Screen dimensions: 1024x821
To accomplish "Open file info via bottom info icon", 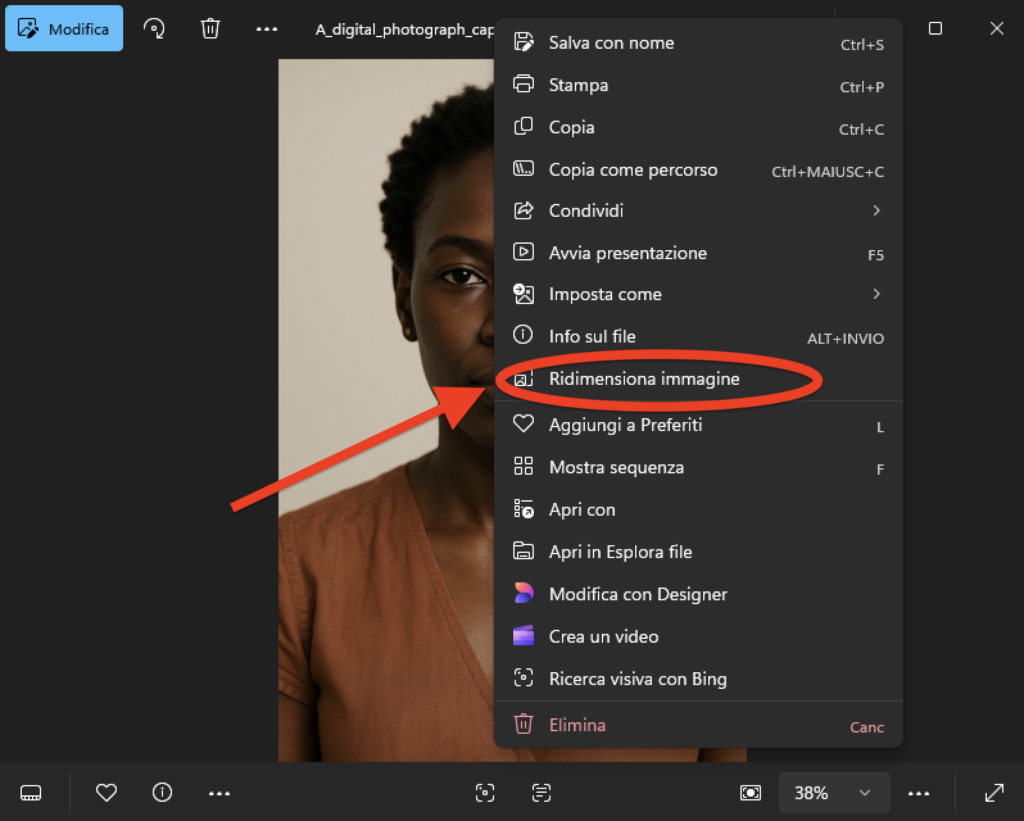I will (x=162, y=793).
